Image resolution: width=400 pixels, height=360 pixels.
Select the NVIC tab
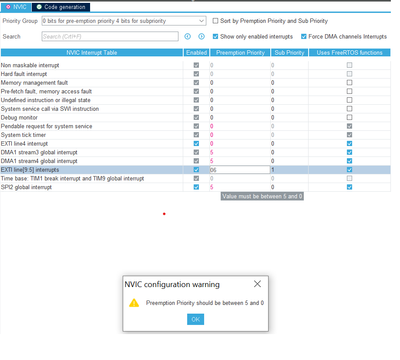tap(16, 7)
